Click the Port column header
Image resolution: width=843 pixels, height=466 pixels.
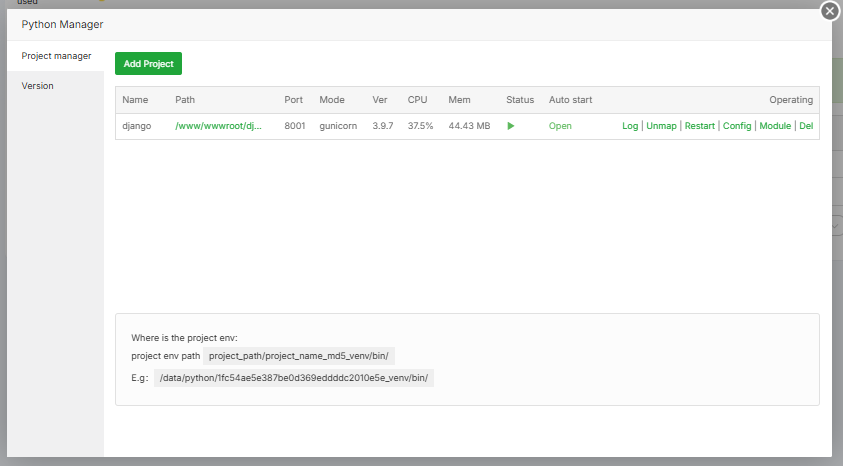tap(294, 100)
